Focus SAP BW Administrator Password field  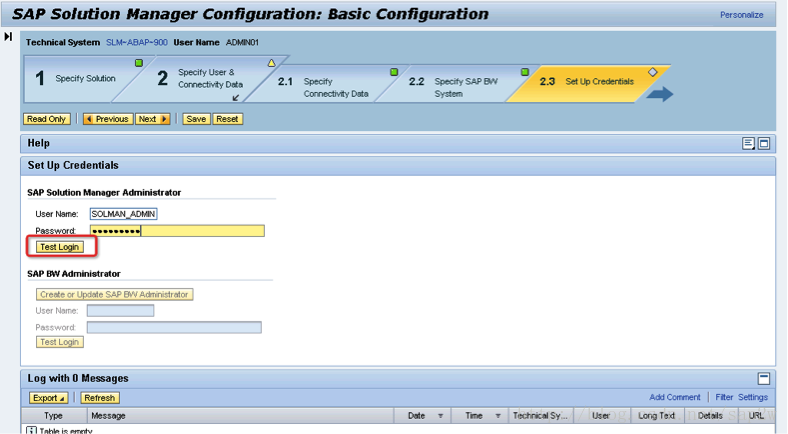coord(174,328)
